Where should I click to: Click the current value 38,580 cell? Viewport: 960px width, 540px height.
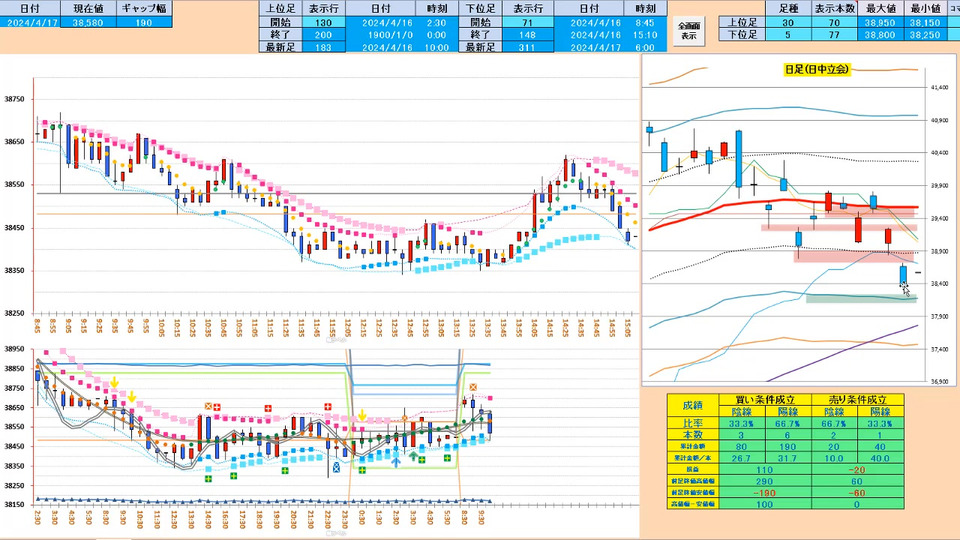pyautogui.click(x=88, y=23)
